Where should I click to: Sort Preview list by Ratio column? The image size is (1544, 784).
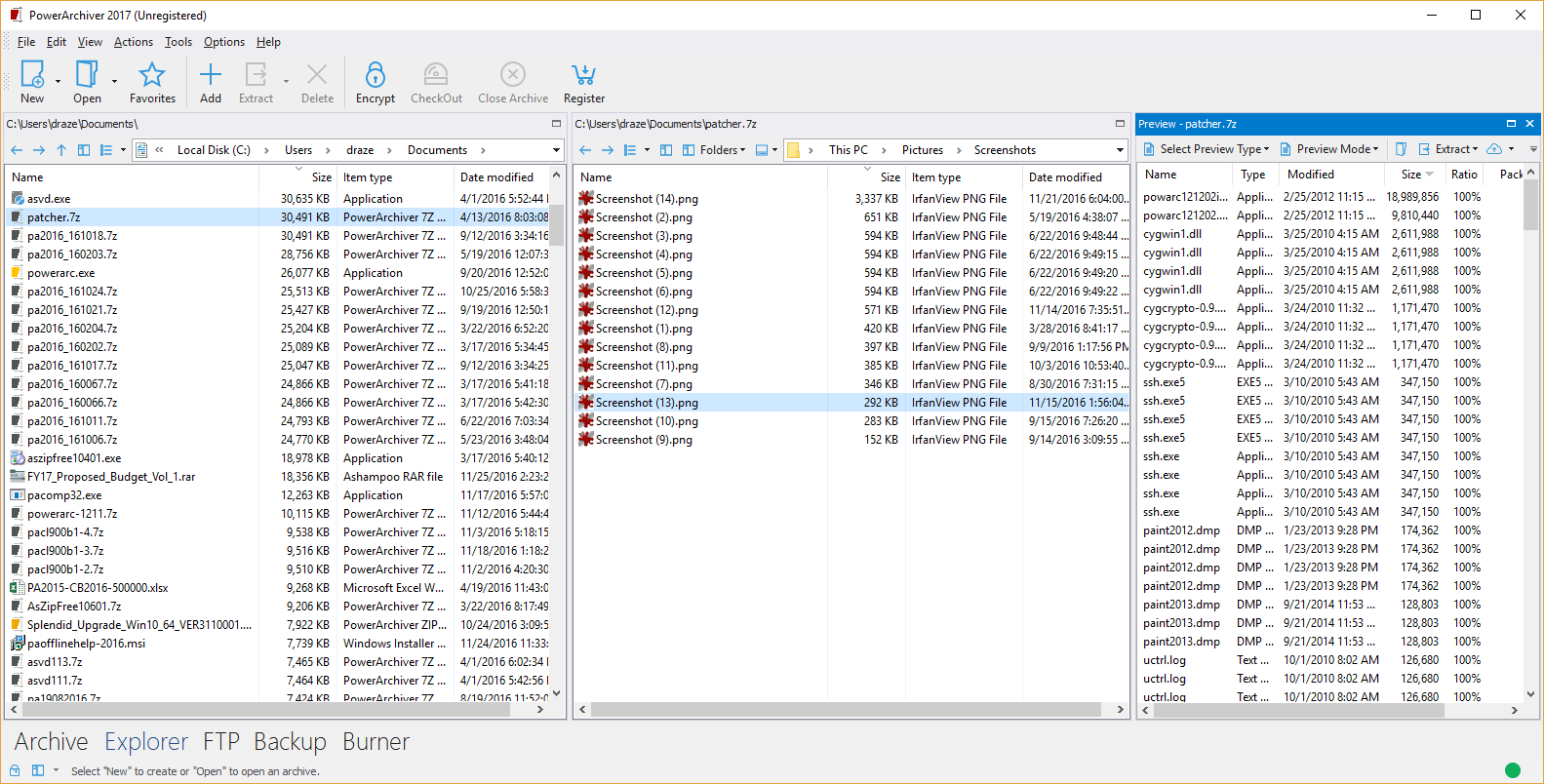(x=1464, y=175)
